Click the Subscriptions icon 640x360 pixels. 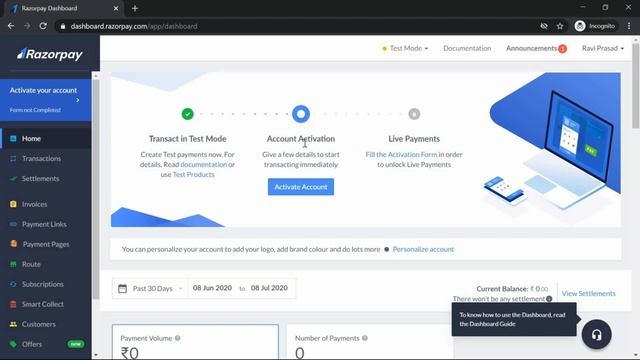(x=13, y=284)
